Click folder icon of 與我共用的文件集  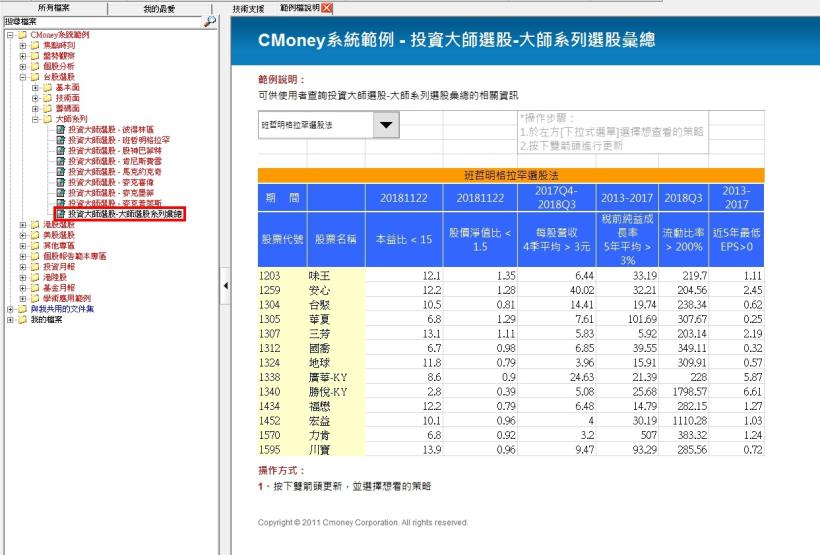22,309
